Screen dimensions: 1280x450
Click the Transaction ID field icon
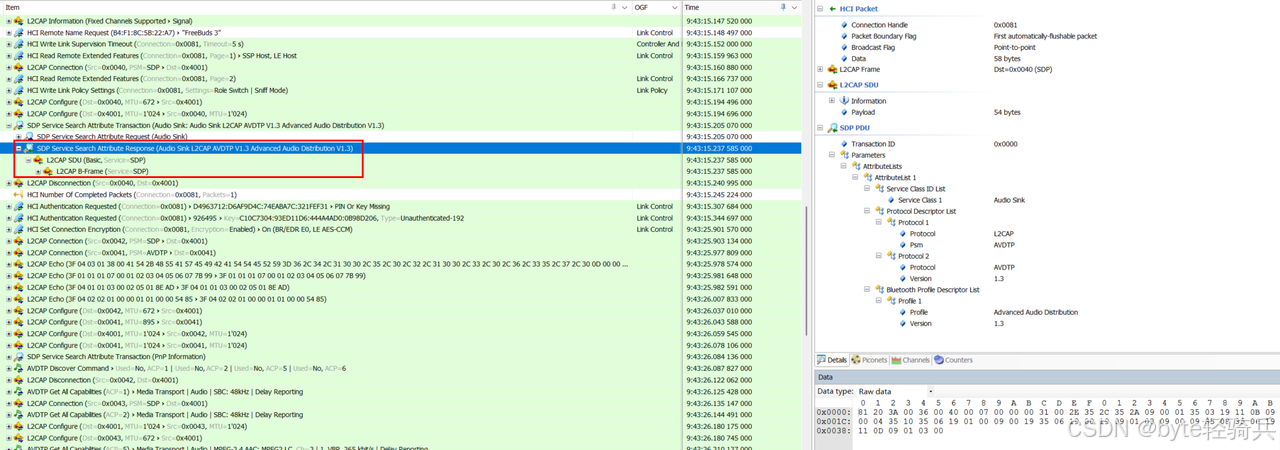[x=844, y=144]
